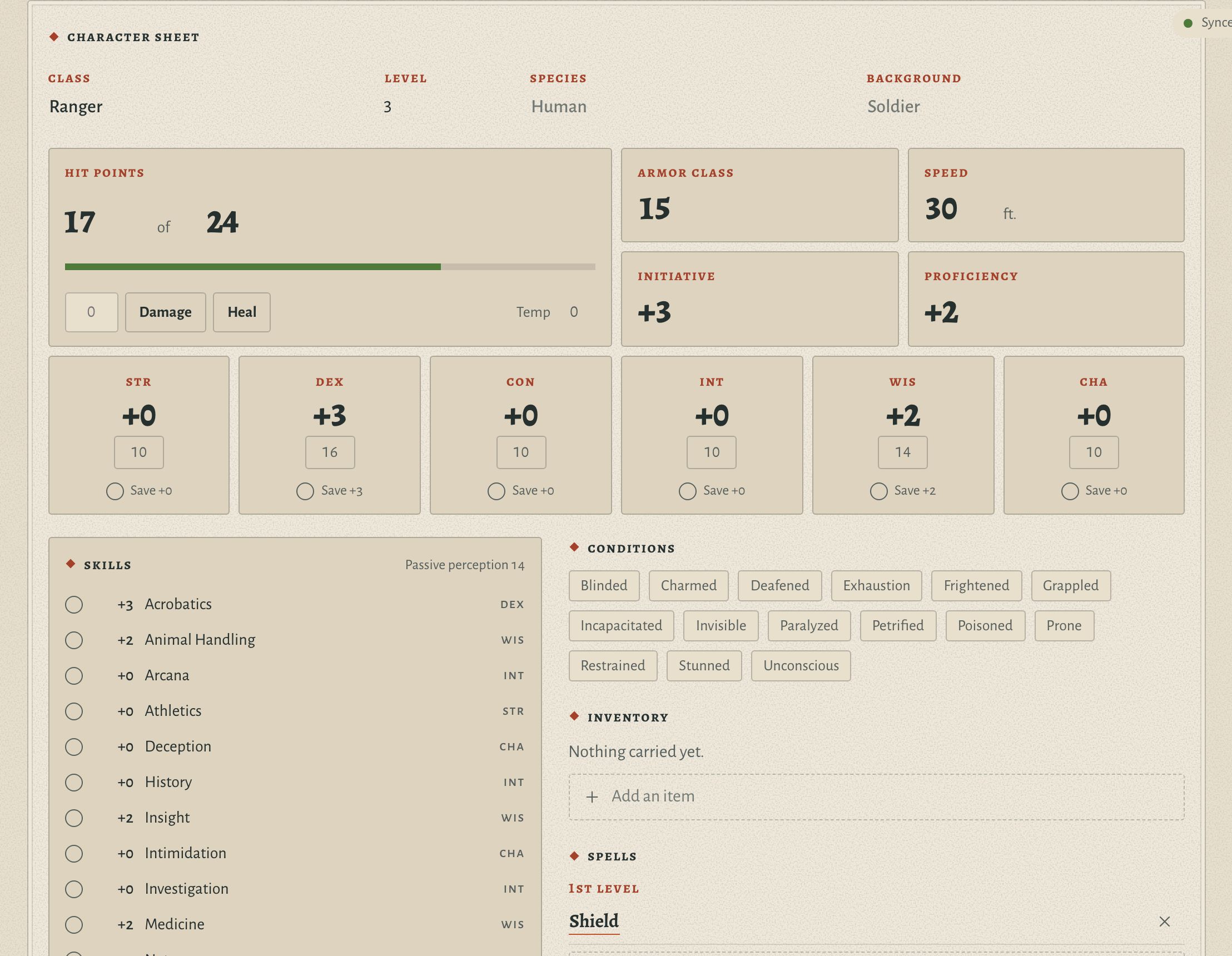
Task: Edit the Speed value 30
Action: (x=941, y=208)
